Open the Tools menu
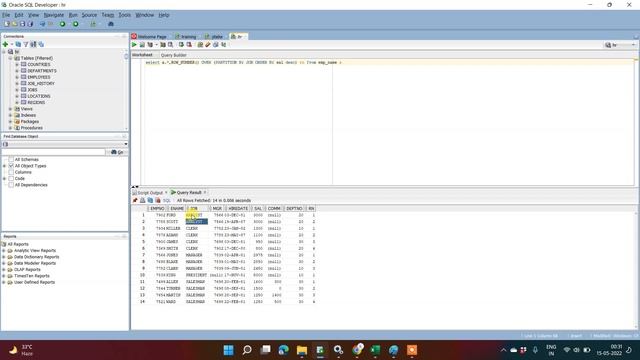Image resolution: width=640 pixels, height=360 pixels. point(124,15)
